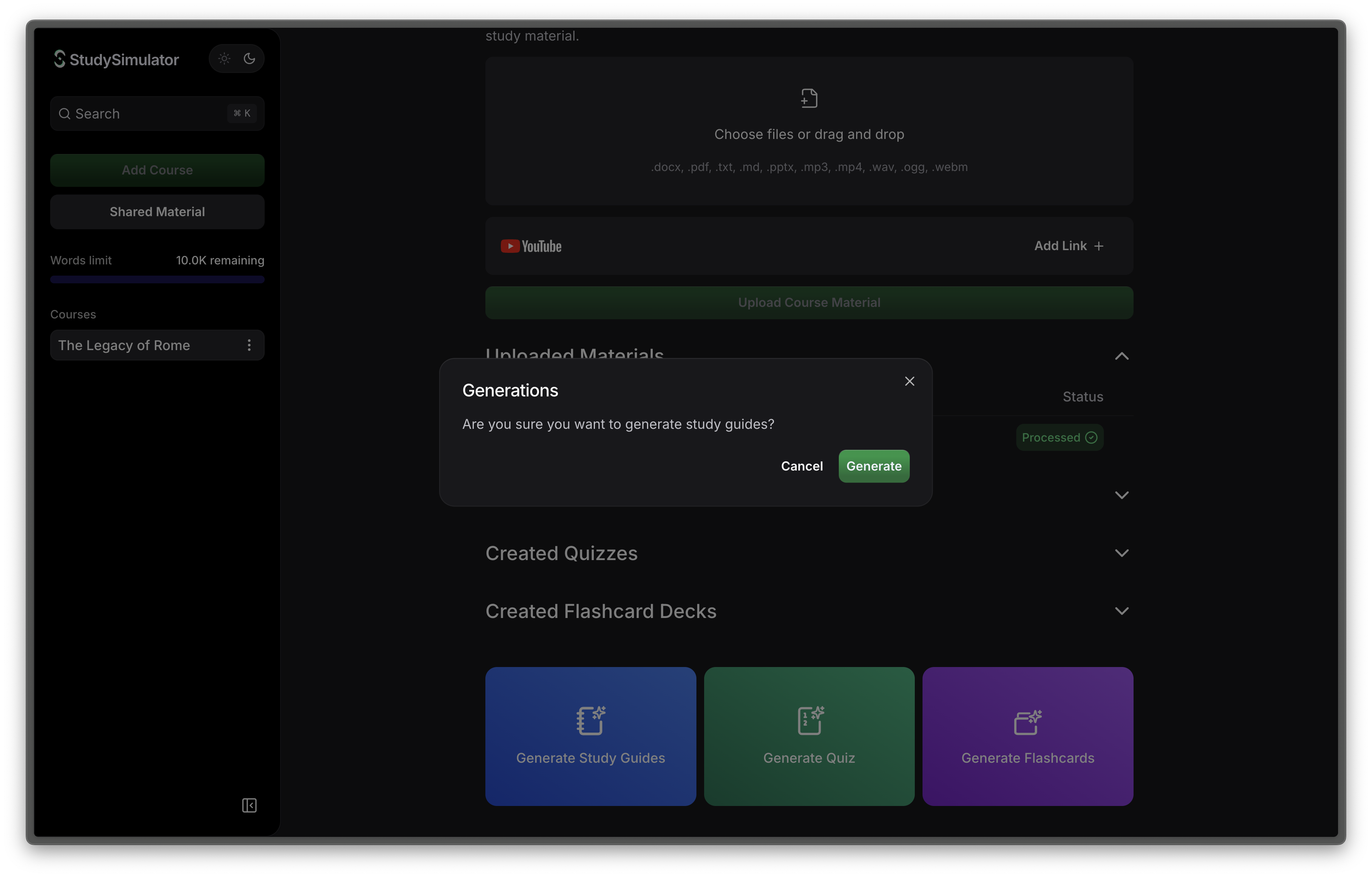Click the Generate Quiz card
Image resolution: width=1372 pixels, height=877 pixels.
pos(809,736)
